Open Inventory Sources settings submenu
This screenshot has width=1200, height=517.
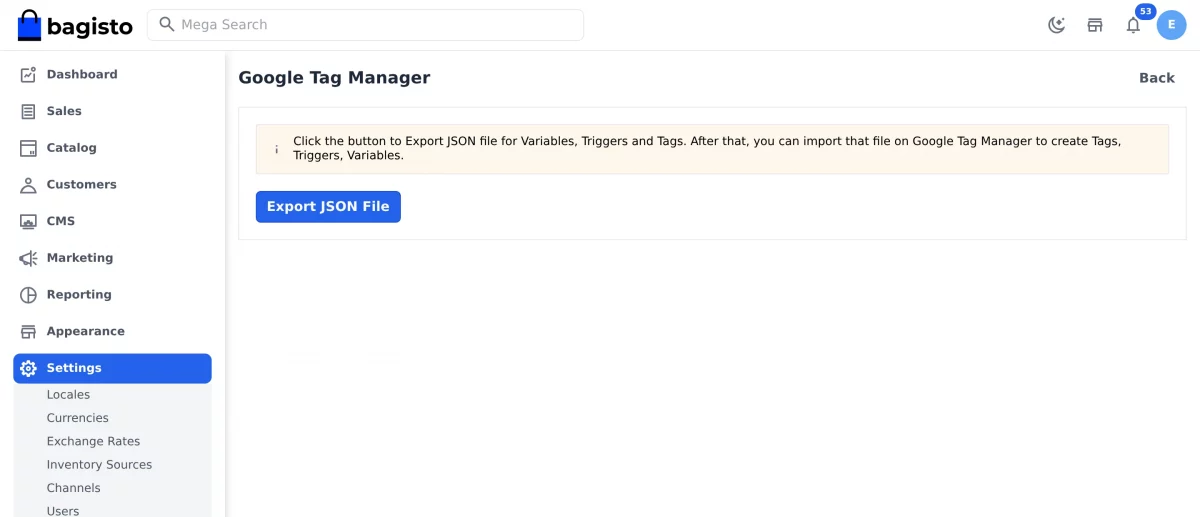click(100, 465)
